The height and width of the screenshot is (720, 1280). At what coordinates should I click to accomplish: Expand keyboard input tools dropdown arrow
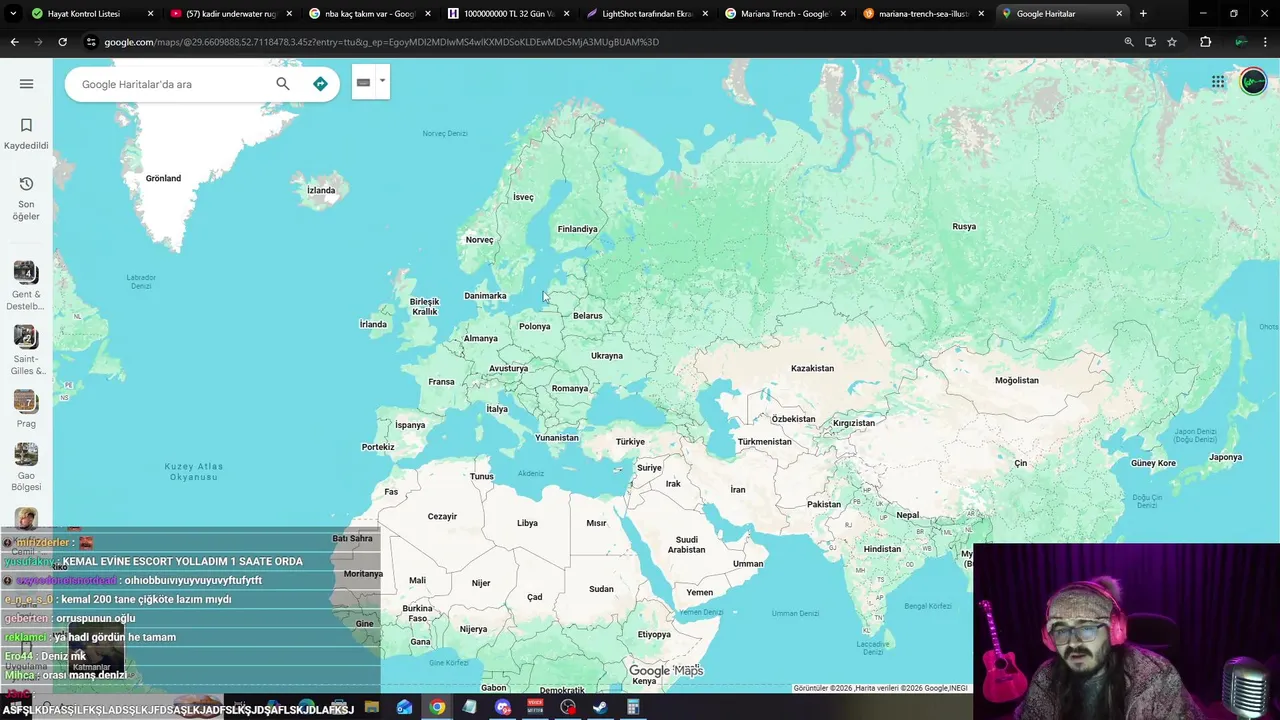click(382, 82)
